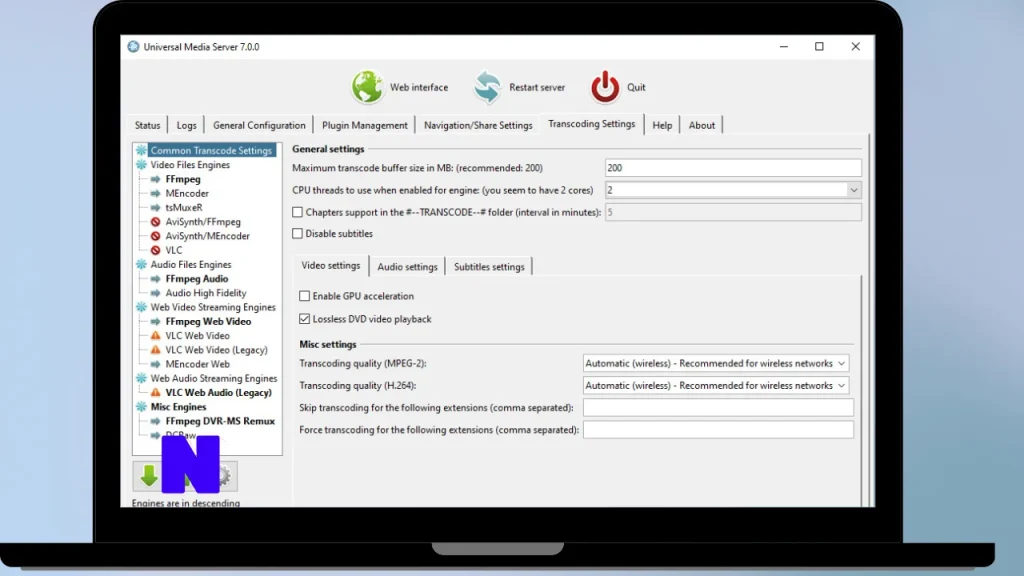Click warning icon beside VLC Web Video (Legacy)
The width and height of the screenshot is (1024, 576).
[x=155, y=350]
